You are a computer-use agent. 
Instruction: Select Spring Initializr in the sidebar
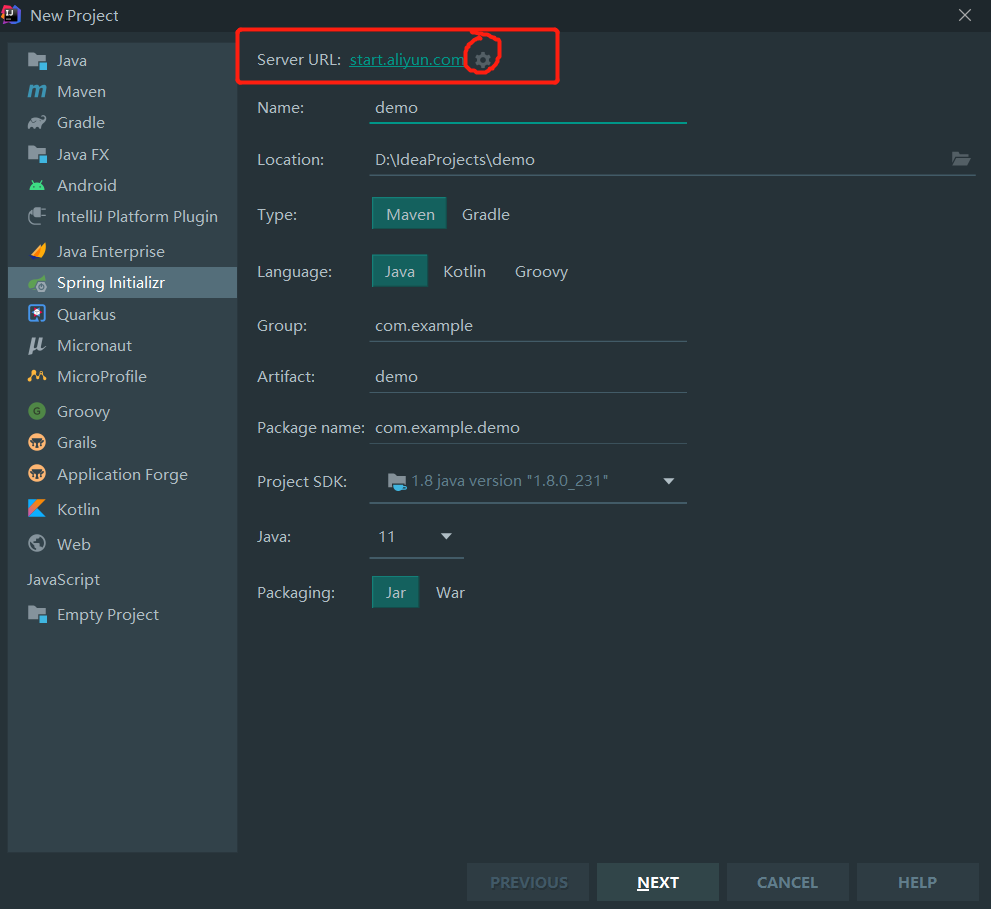(x=110, y=282)
